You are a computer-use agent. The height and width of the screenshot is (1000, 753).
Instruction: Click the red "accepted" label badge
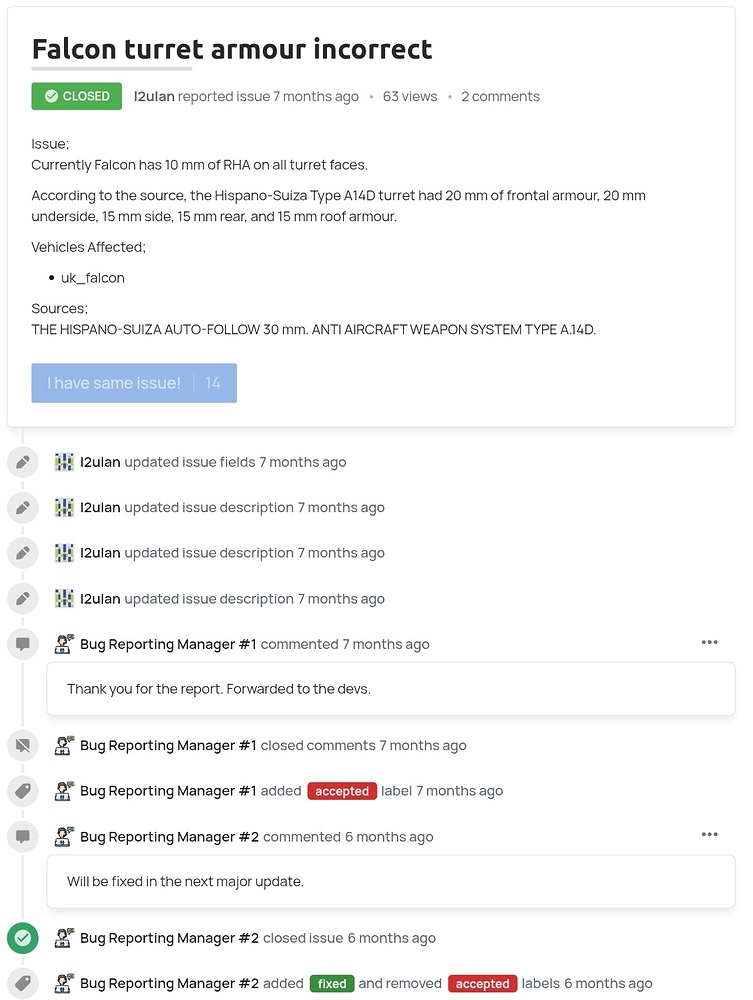click(342, 790)
